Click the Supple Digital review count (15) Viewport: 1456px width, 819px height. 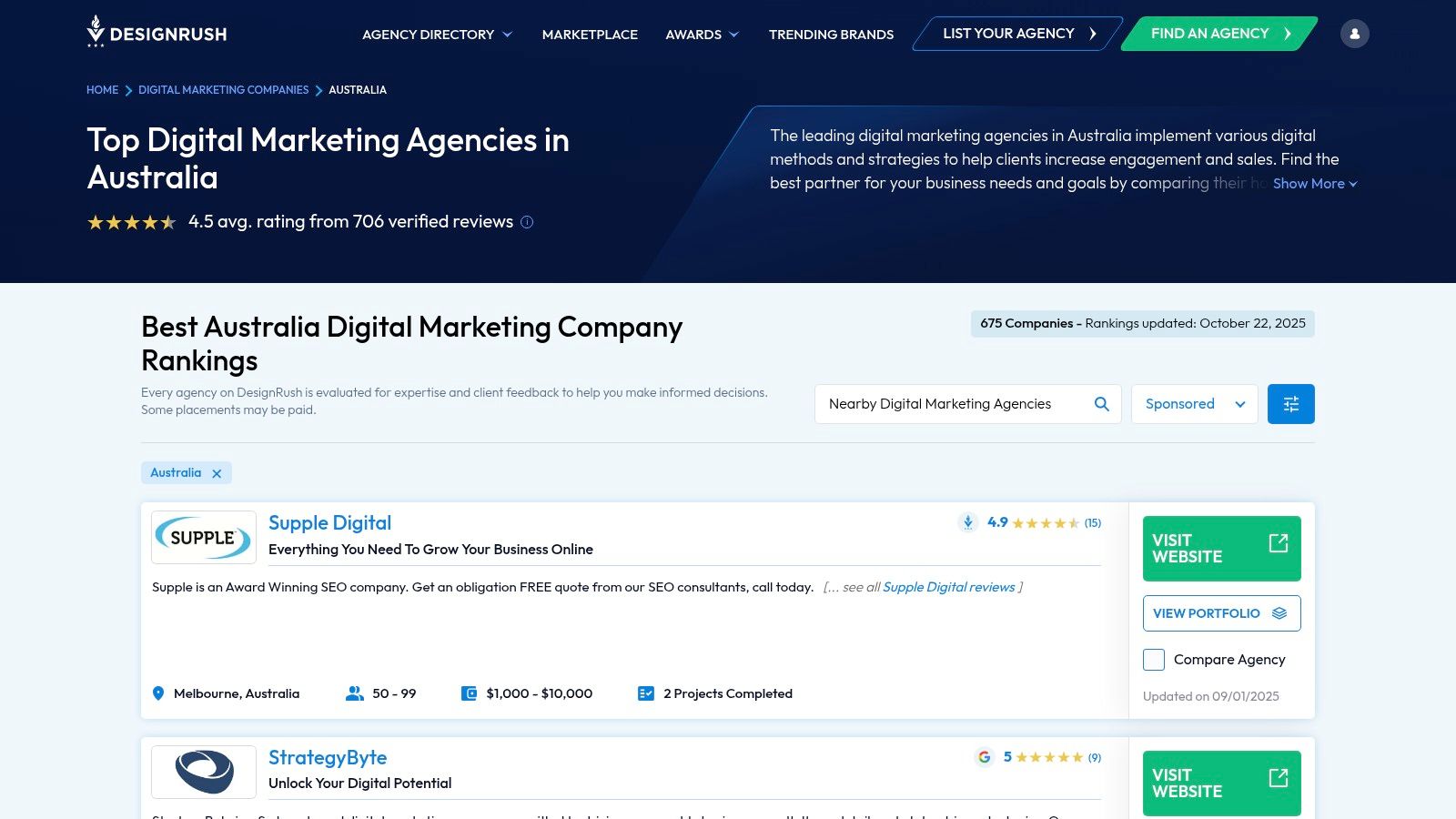coord(1093,523)
